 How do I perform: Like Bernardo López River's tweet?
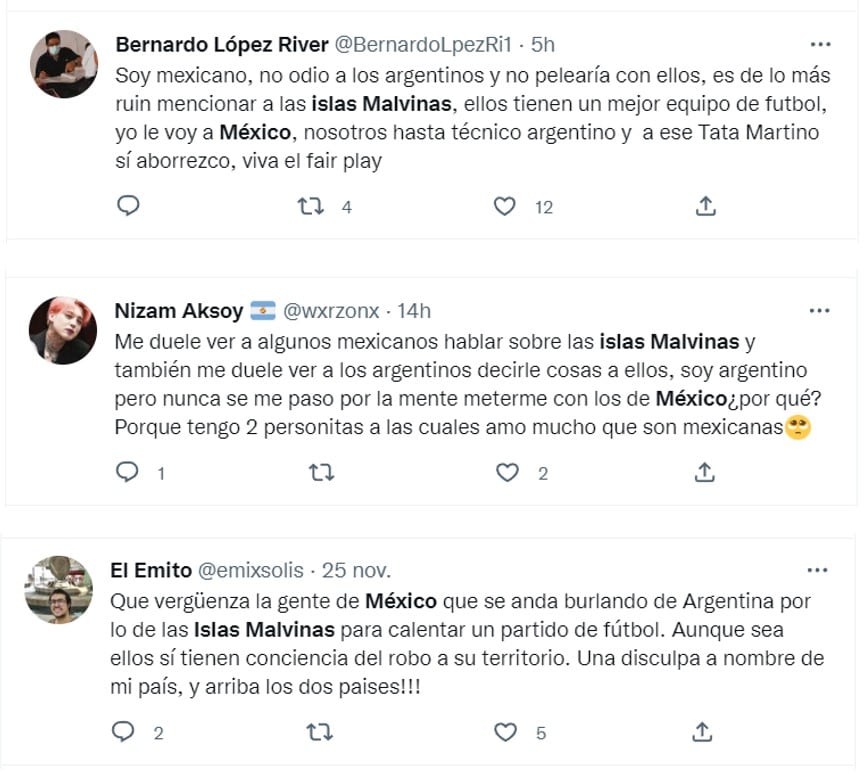(505, 206)
